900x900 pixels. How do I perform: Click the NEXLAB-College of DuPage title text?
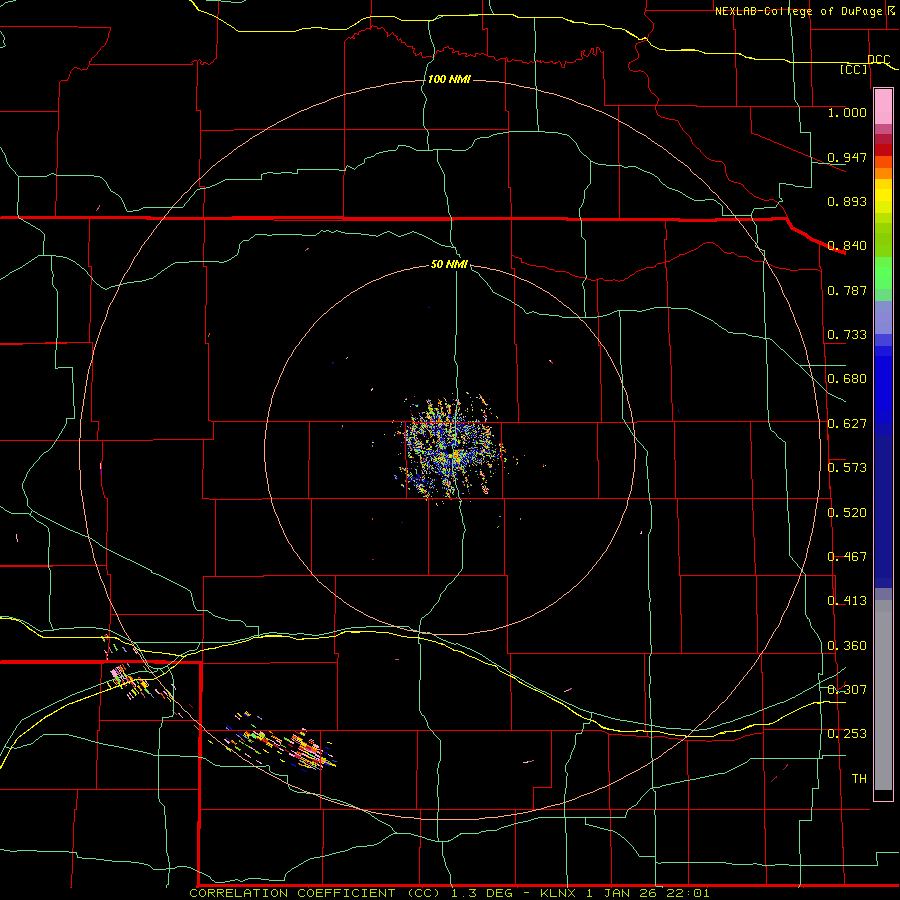click(x=804, y=11)
